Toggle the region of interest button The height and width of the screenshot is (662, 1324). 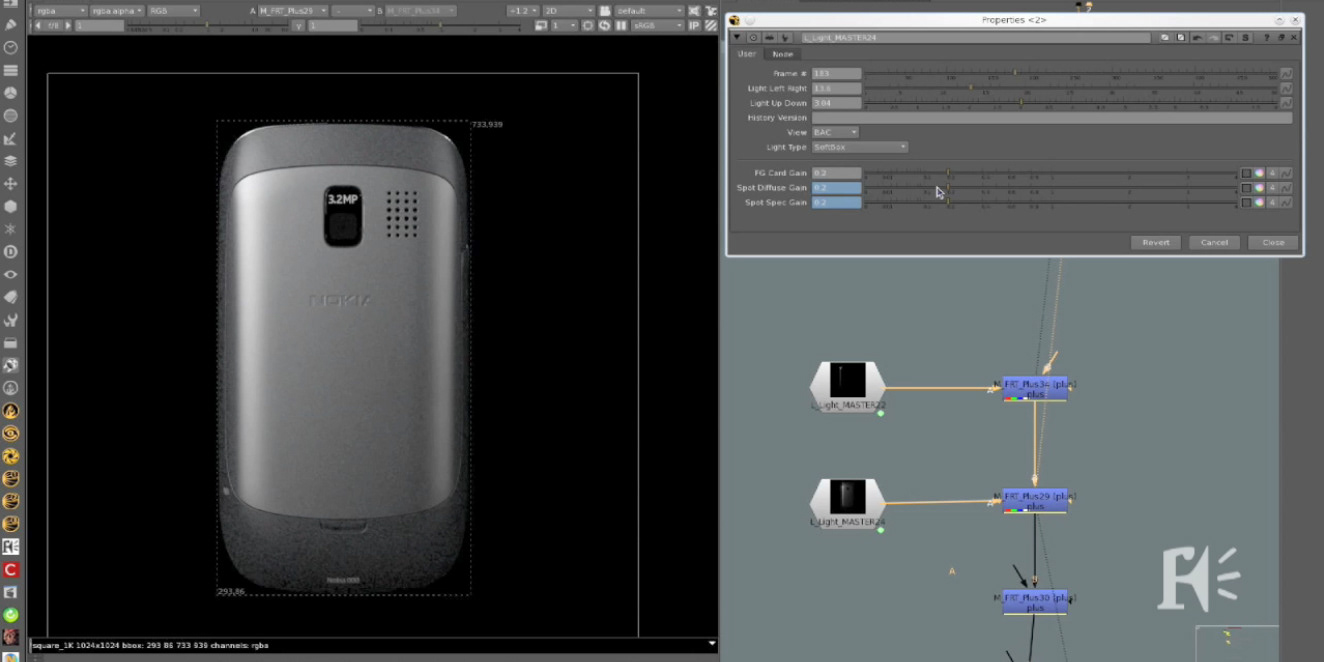pyautogui.click(x=588, y=25)
